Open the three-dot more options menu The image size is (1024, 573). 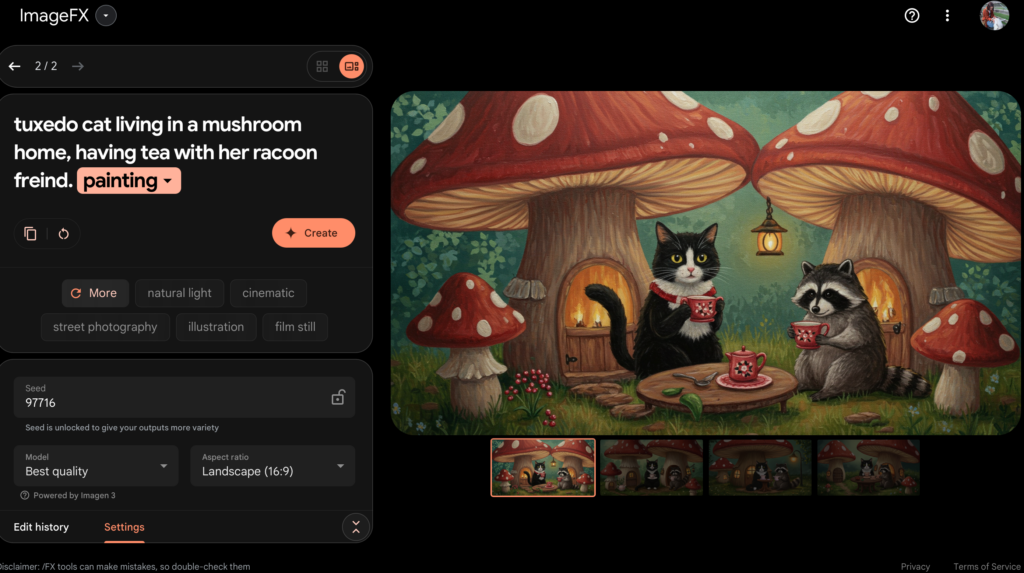[947, 16]
